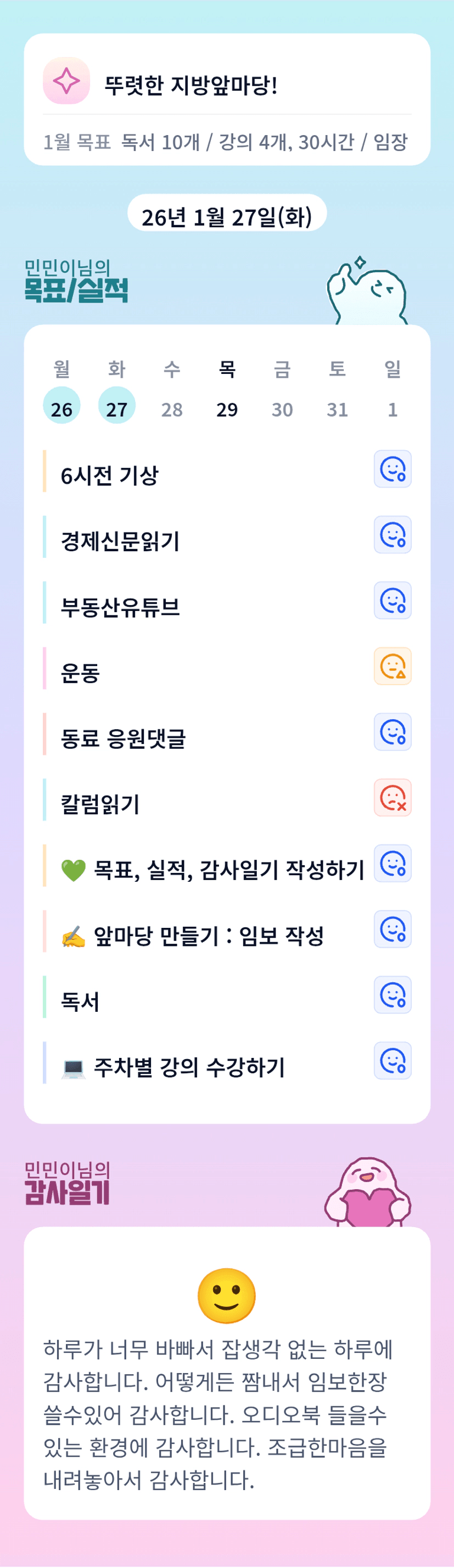Click the status face icon for 경제신문읽기
The image size is (454, 1568).
(x=393, y=535)
